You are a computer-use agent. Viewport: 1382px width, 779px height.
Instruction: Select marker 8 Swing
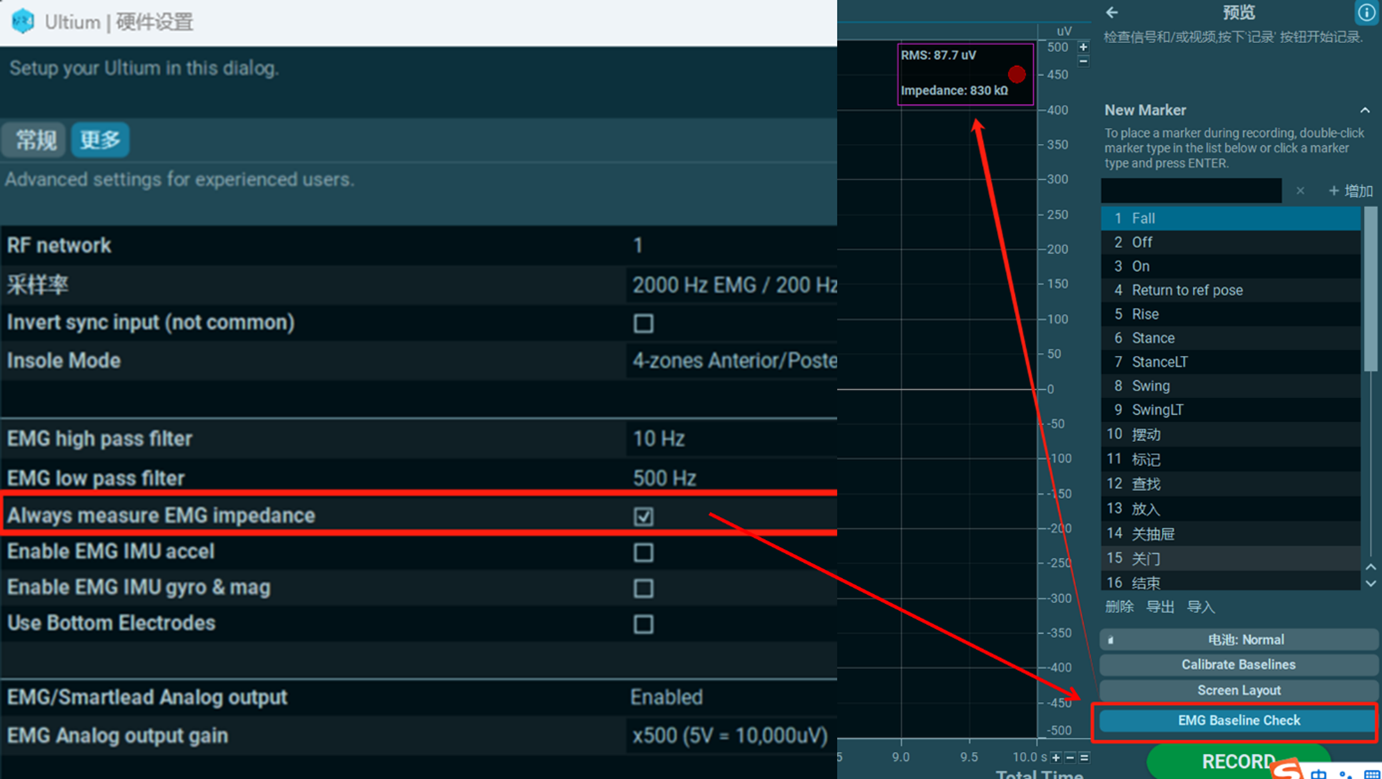click(x=1231, y=386)
